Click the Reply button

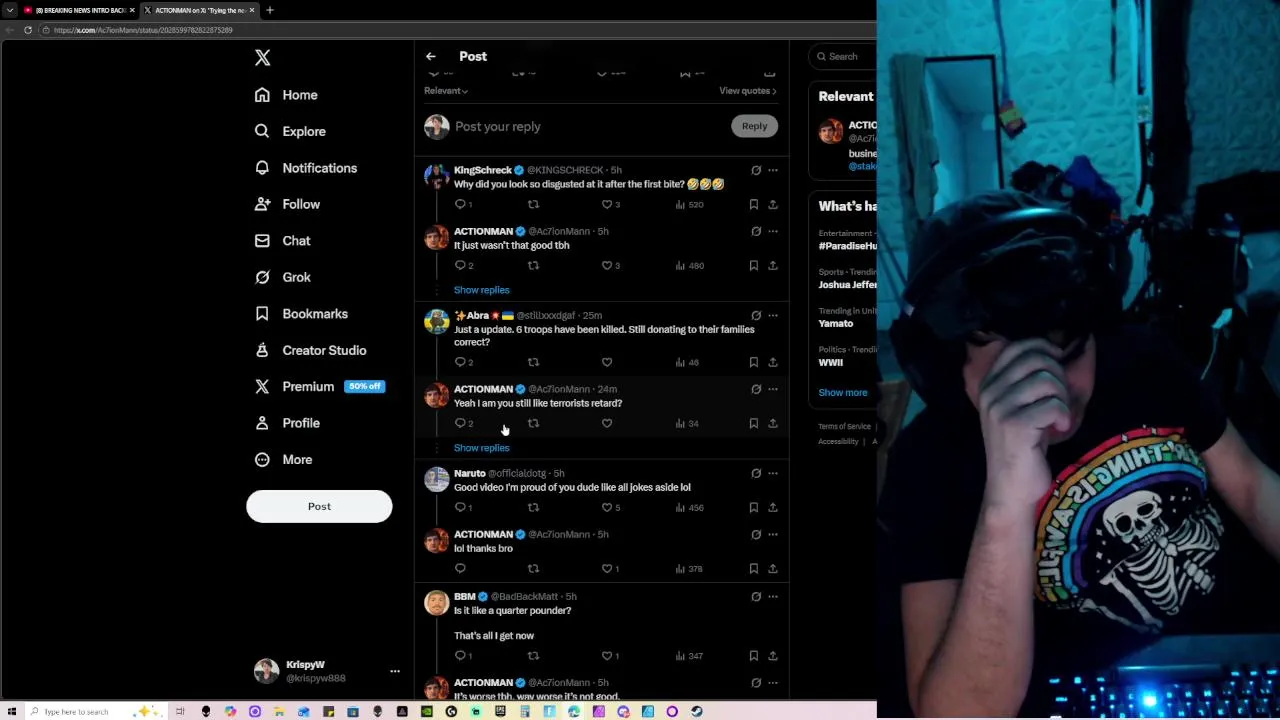754,126
